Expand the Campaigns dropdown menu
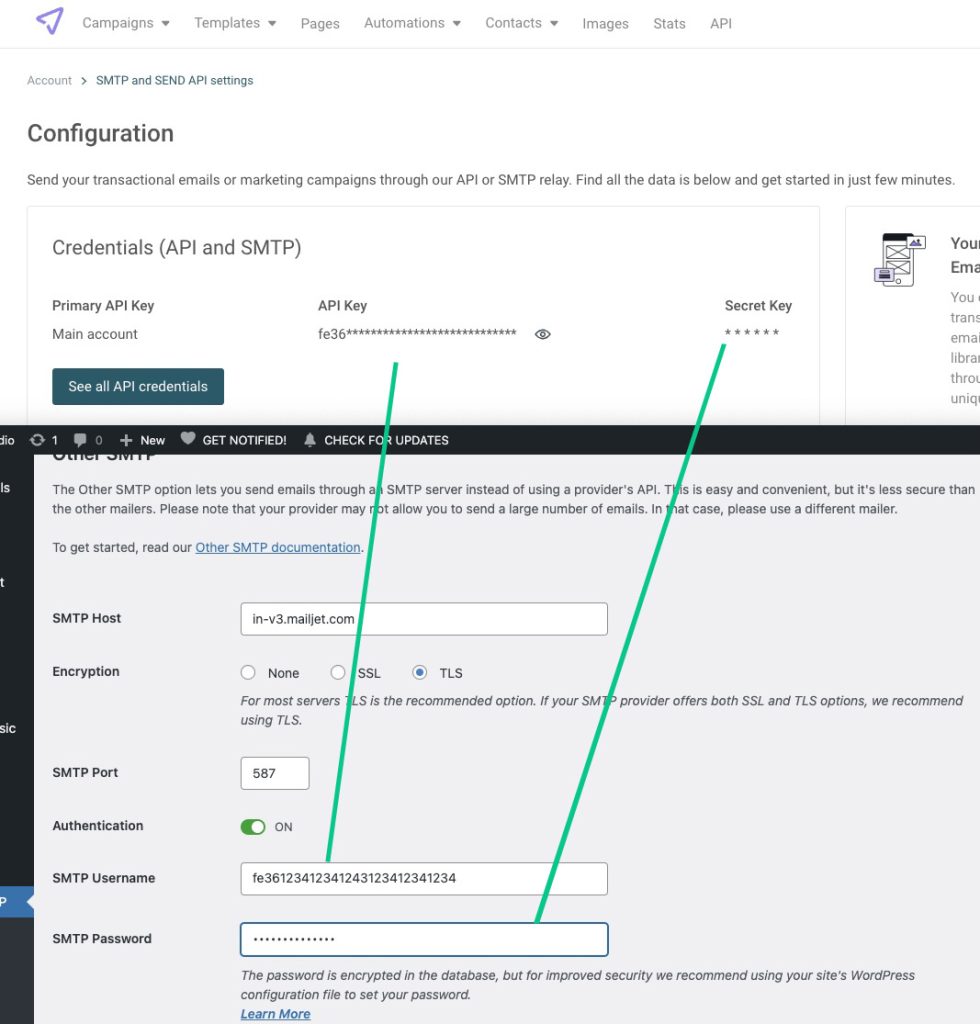The width and height of the screenshot is (980, 1024). click(126, 23)
